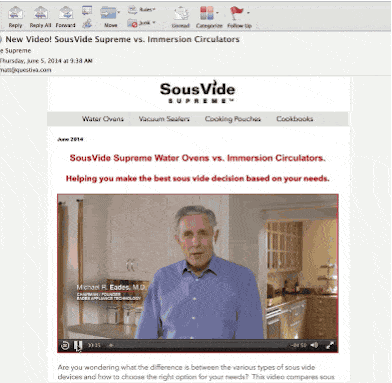Click the 'June 2014' issue date text
Image resolution: width=392 pixels, height=383 pixels.
point(70,139)
